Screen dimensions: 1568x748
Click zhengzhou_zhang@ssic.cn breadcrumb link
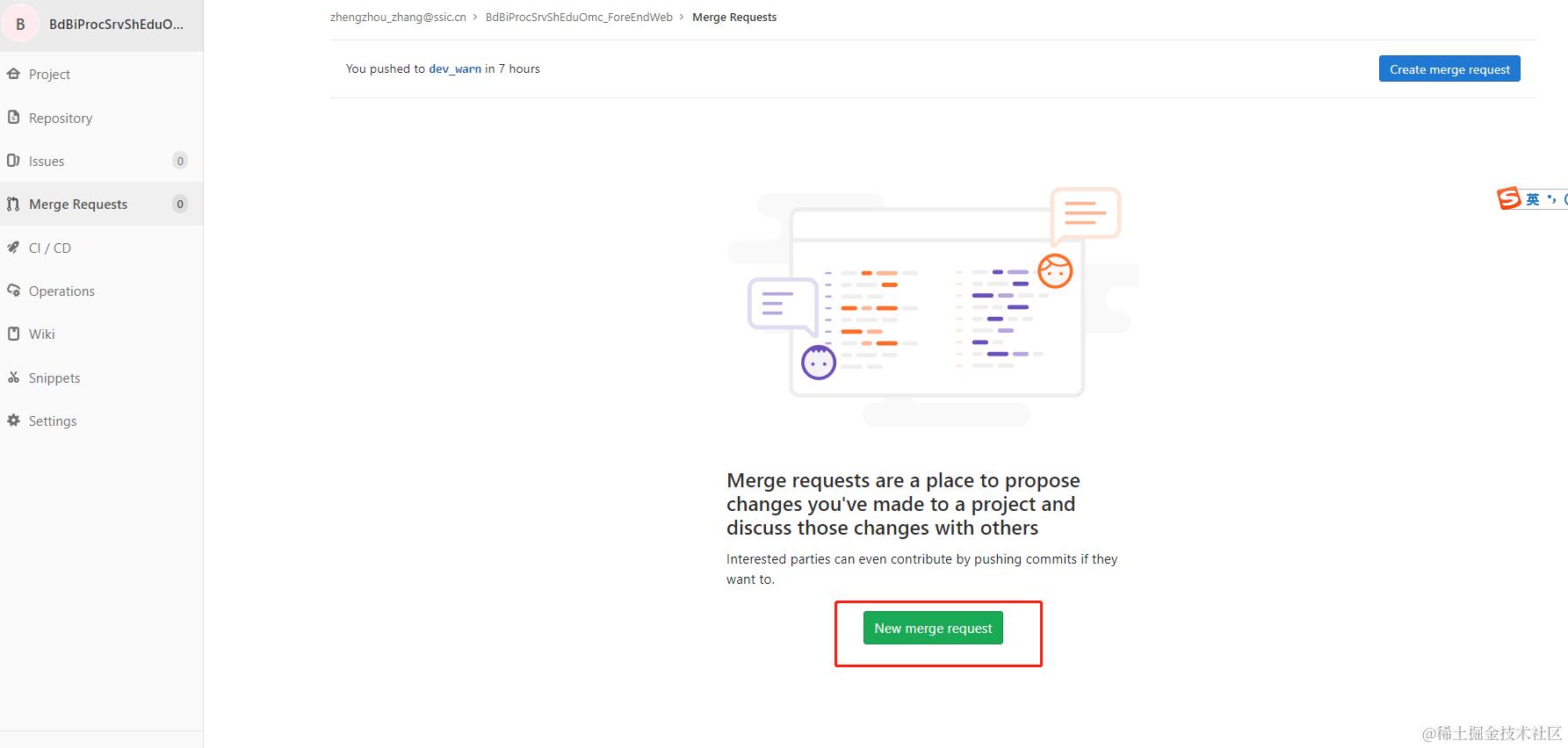pos(398,17)
